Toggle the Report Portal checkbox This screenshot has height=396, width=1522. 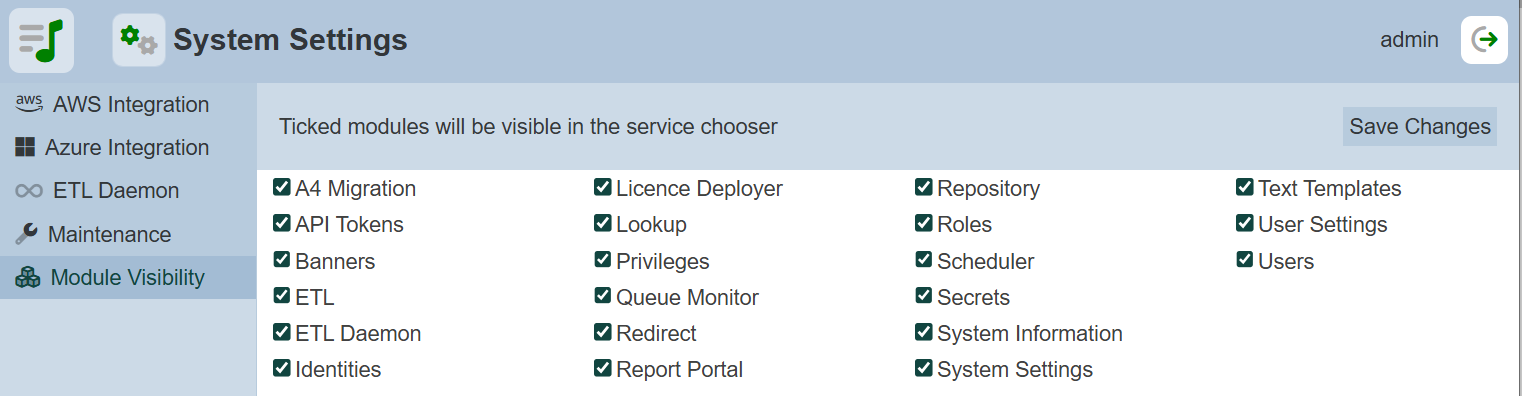point(603,368)
